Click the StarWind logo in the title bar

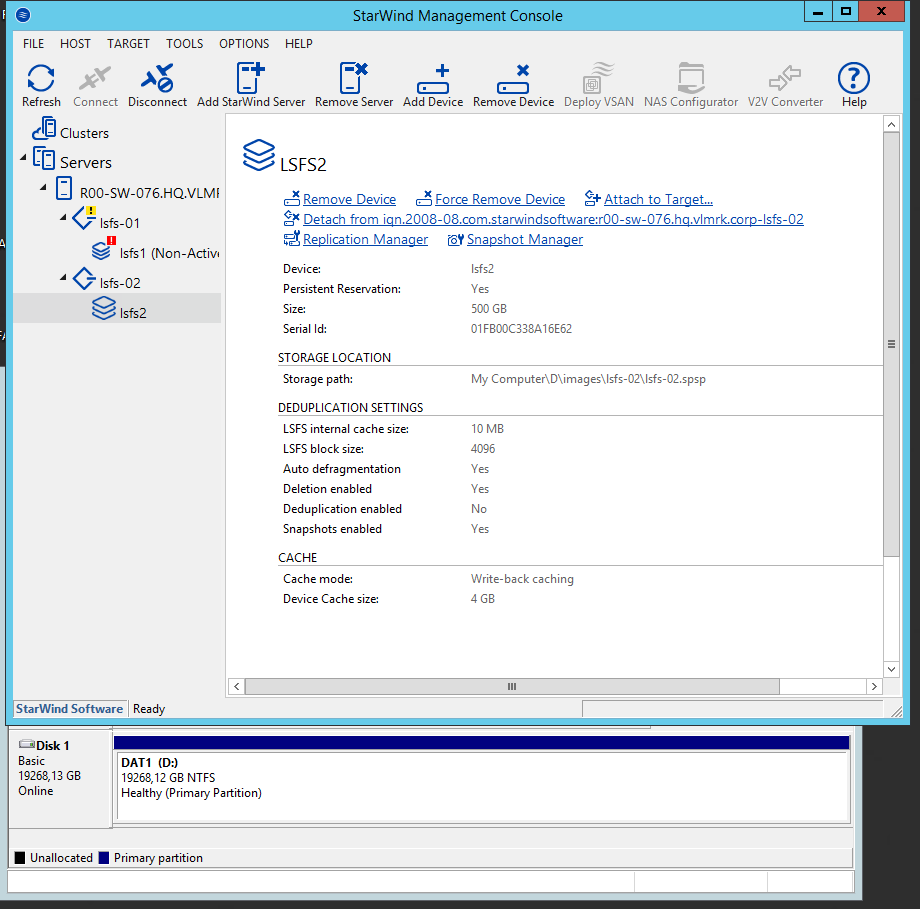22,15
